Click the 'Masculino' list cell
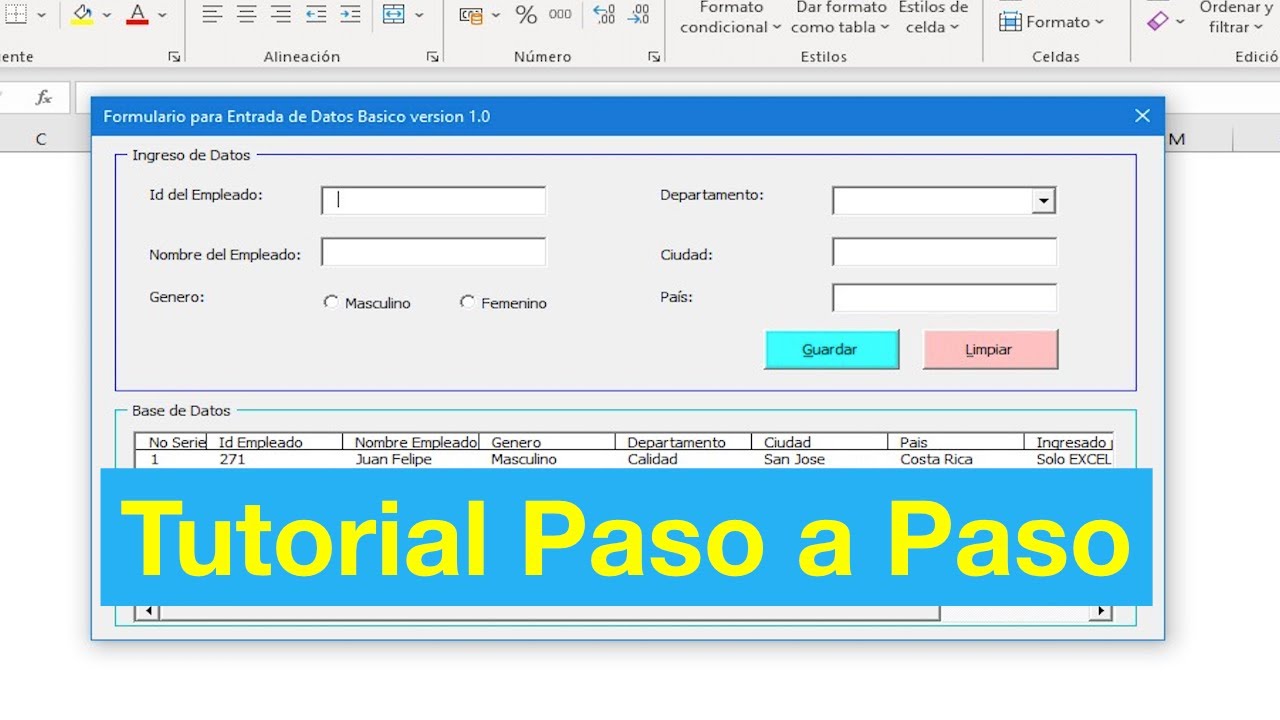The height and width of the screenshot is (720, 1280). pos(524,459)
